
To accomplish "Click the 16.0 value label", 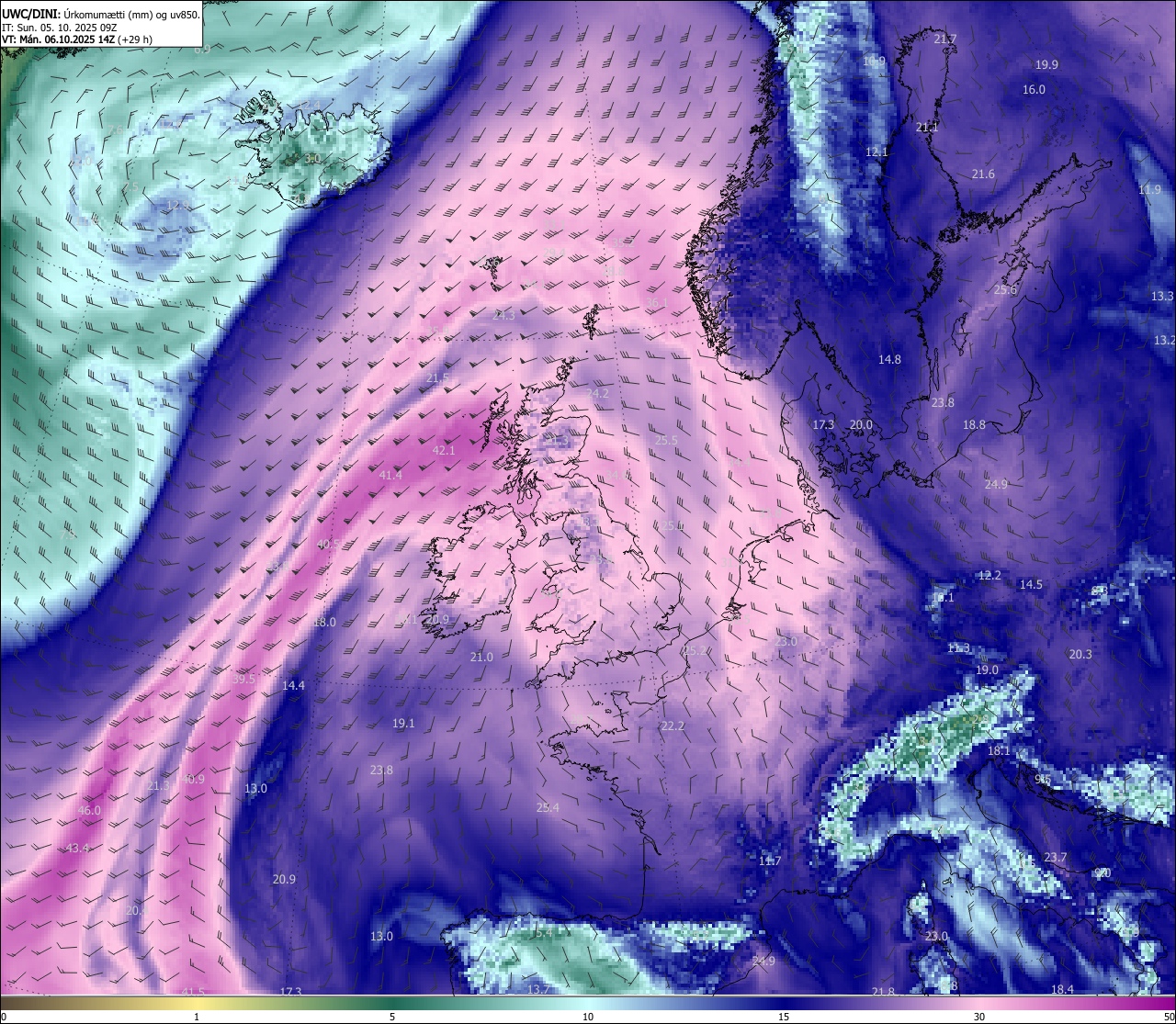I will pyautogui.click(x=1034, y=89).
